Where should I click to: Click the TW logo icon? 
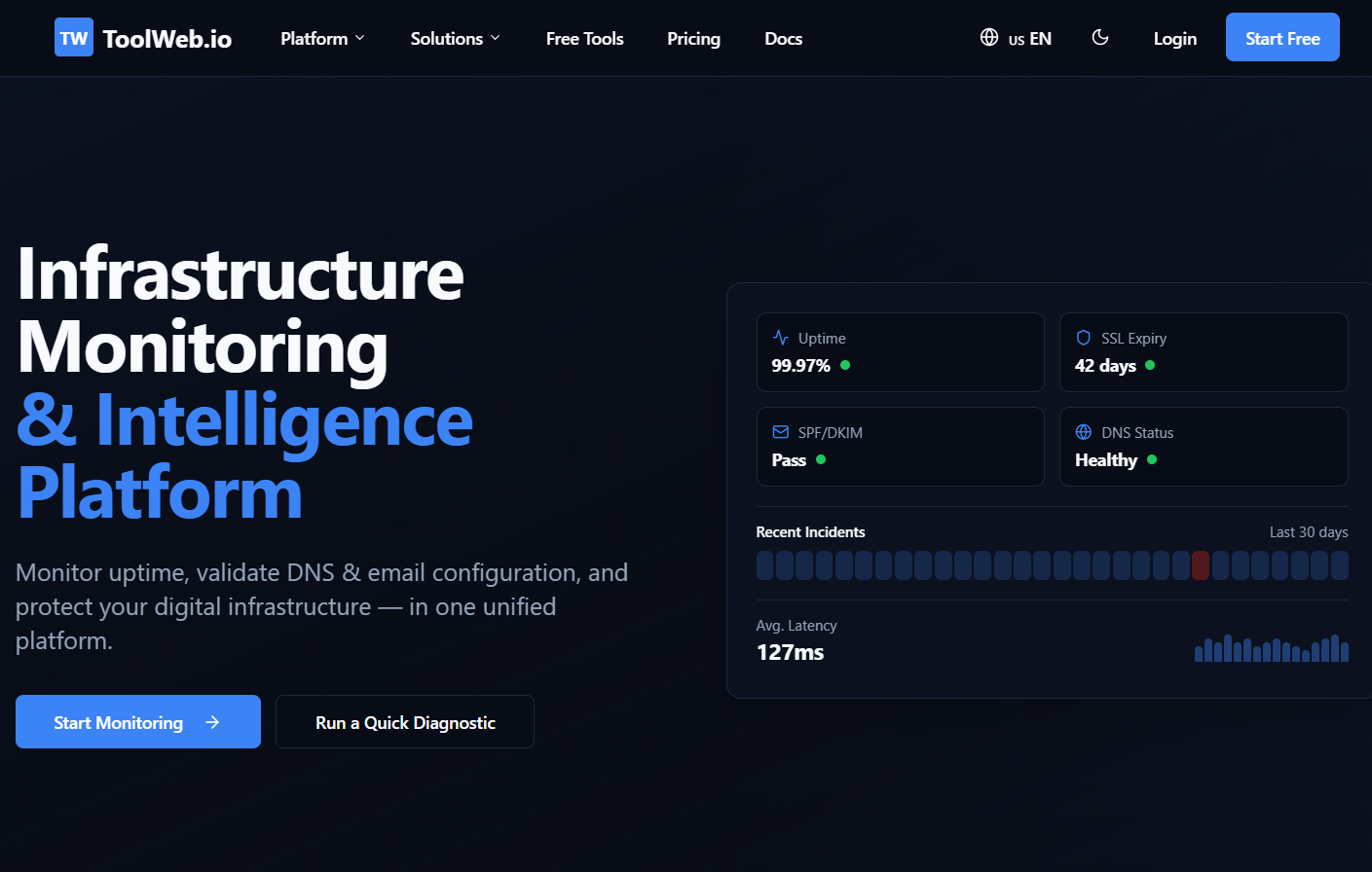[73, 37]
